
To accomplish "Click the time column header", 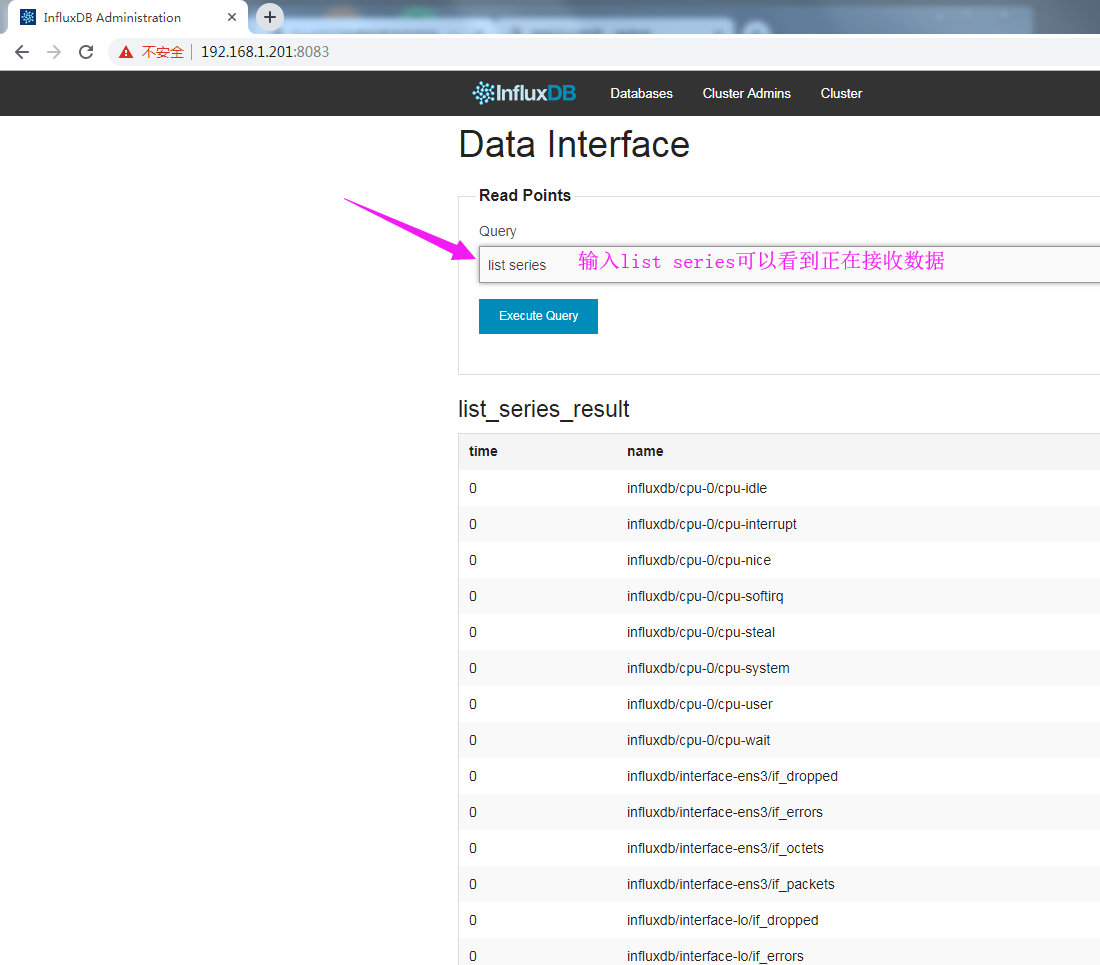I will pos(483,451).
